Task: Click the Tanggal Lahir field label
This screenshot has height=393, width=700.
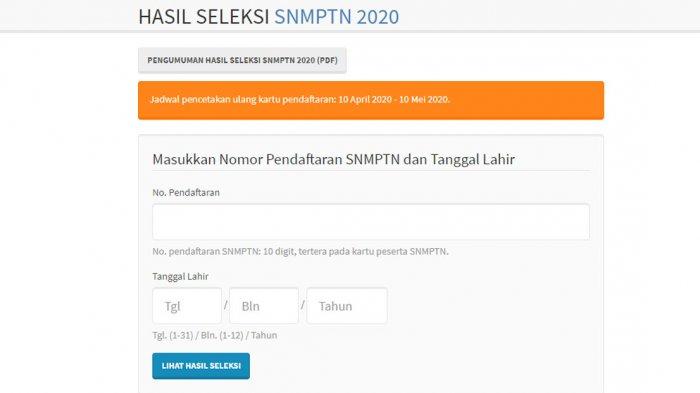Action: click(180, 276)
